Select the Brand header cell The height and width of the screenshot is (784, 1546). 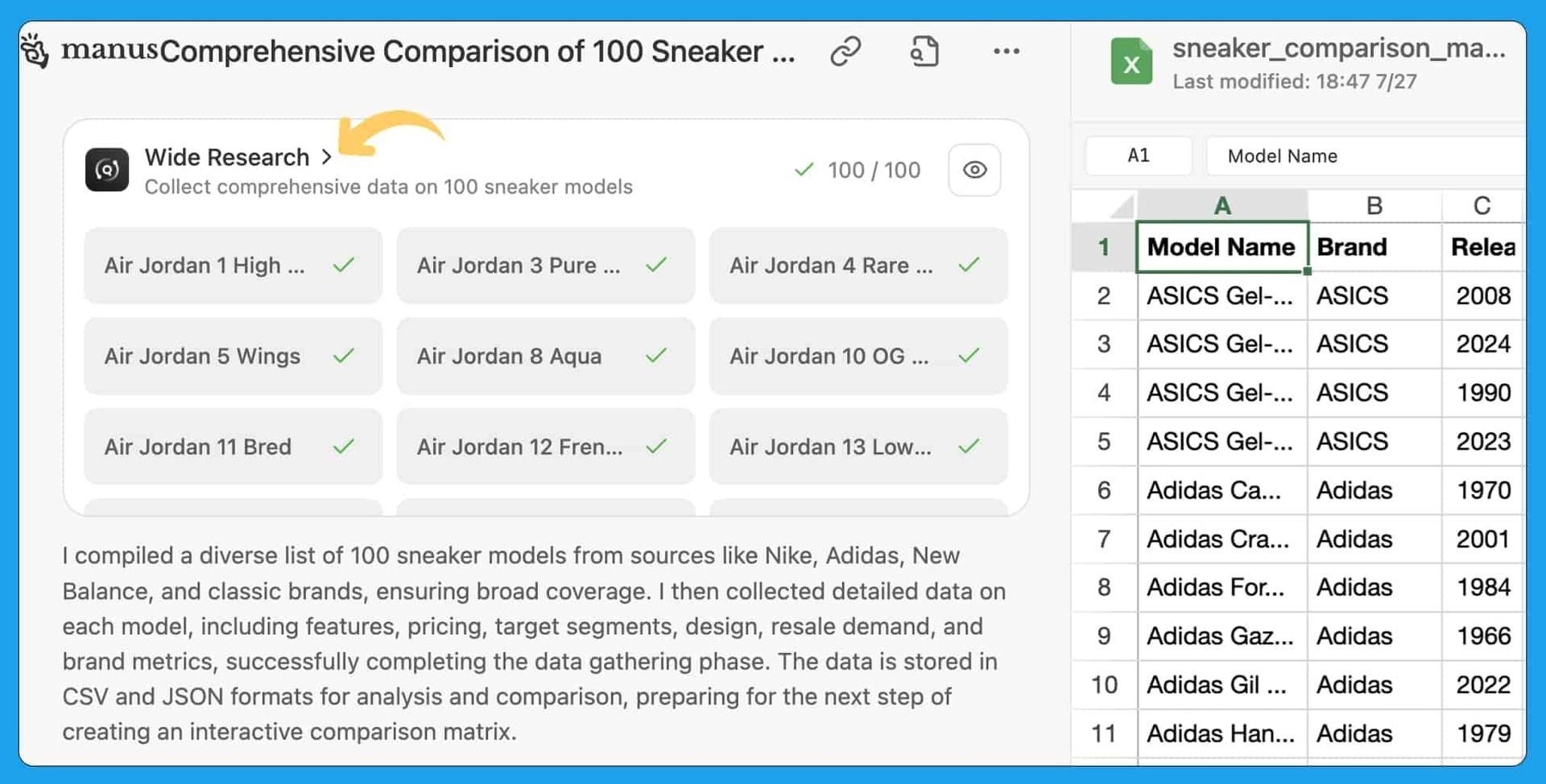point(1374,246)
